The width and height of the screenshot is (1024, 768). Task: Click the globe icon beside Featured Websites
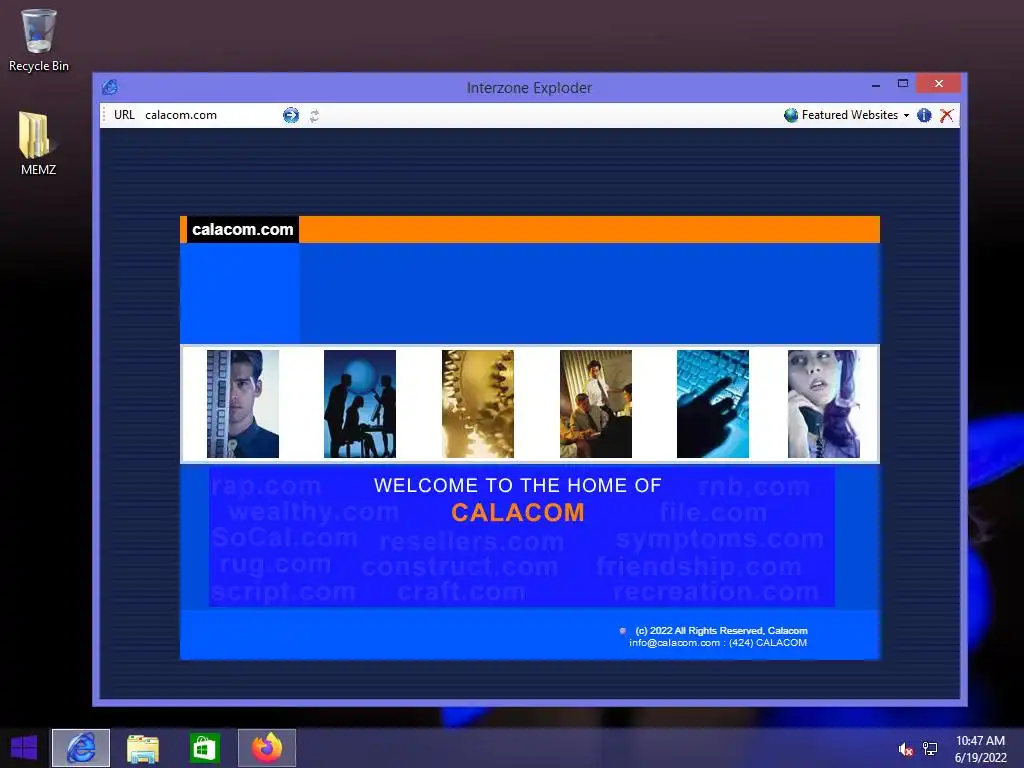[x=791, y=116]
